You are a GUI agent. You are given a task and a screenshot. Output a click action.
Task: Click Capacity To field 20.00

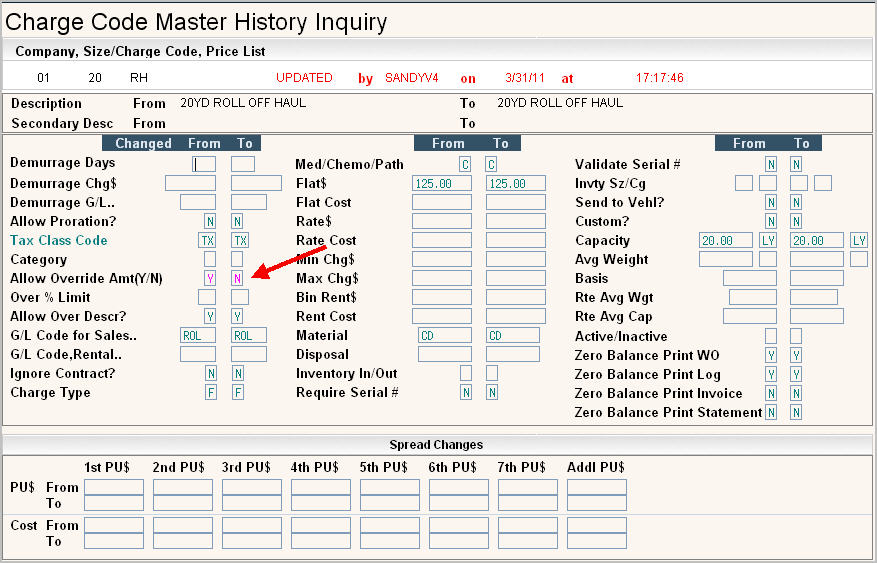pyautogui.click(x=817, y=240)
